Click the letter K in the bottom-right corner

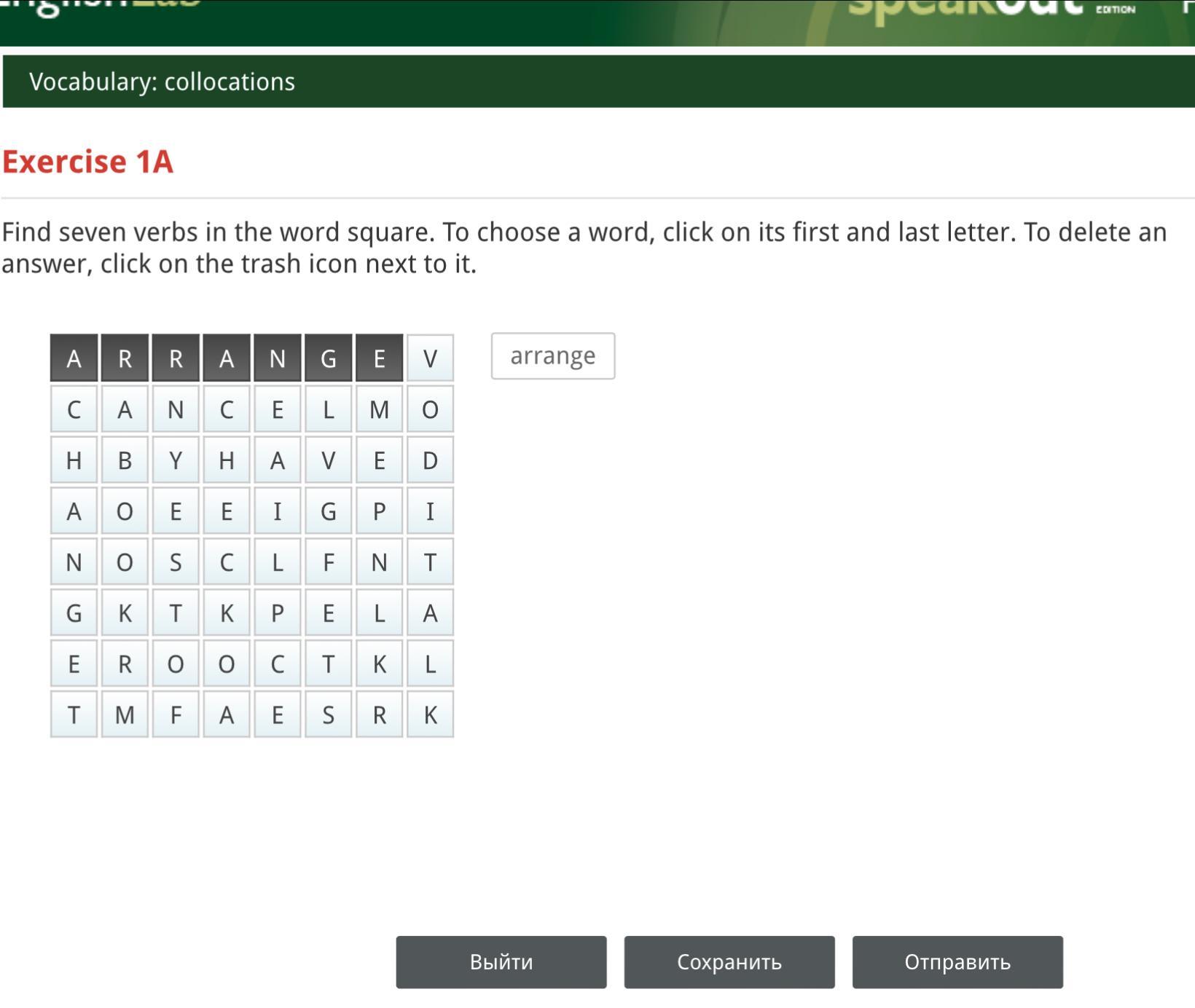click(x=430, y=714)
